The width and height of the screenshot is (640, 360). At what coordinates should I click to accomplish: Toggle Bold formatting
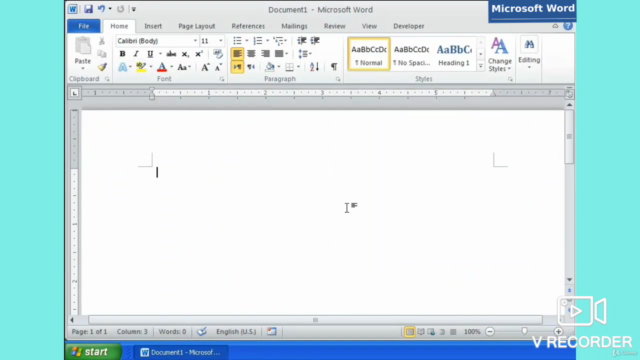coord(122,54)
